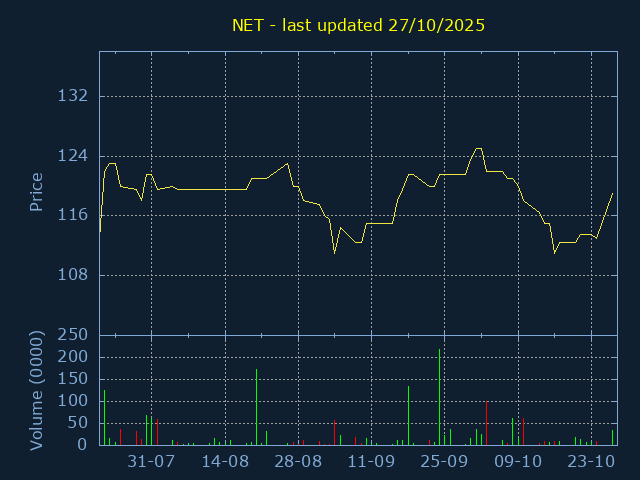Select the 14-08 date tick label
Viewport: 640px width, 480px height.
click(x=226, y=462)
